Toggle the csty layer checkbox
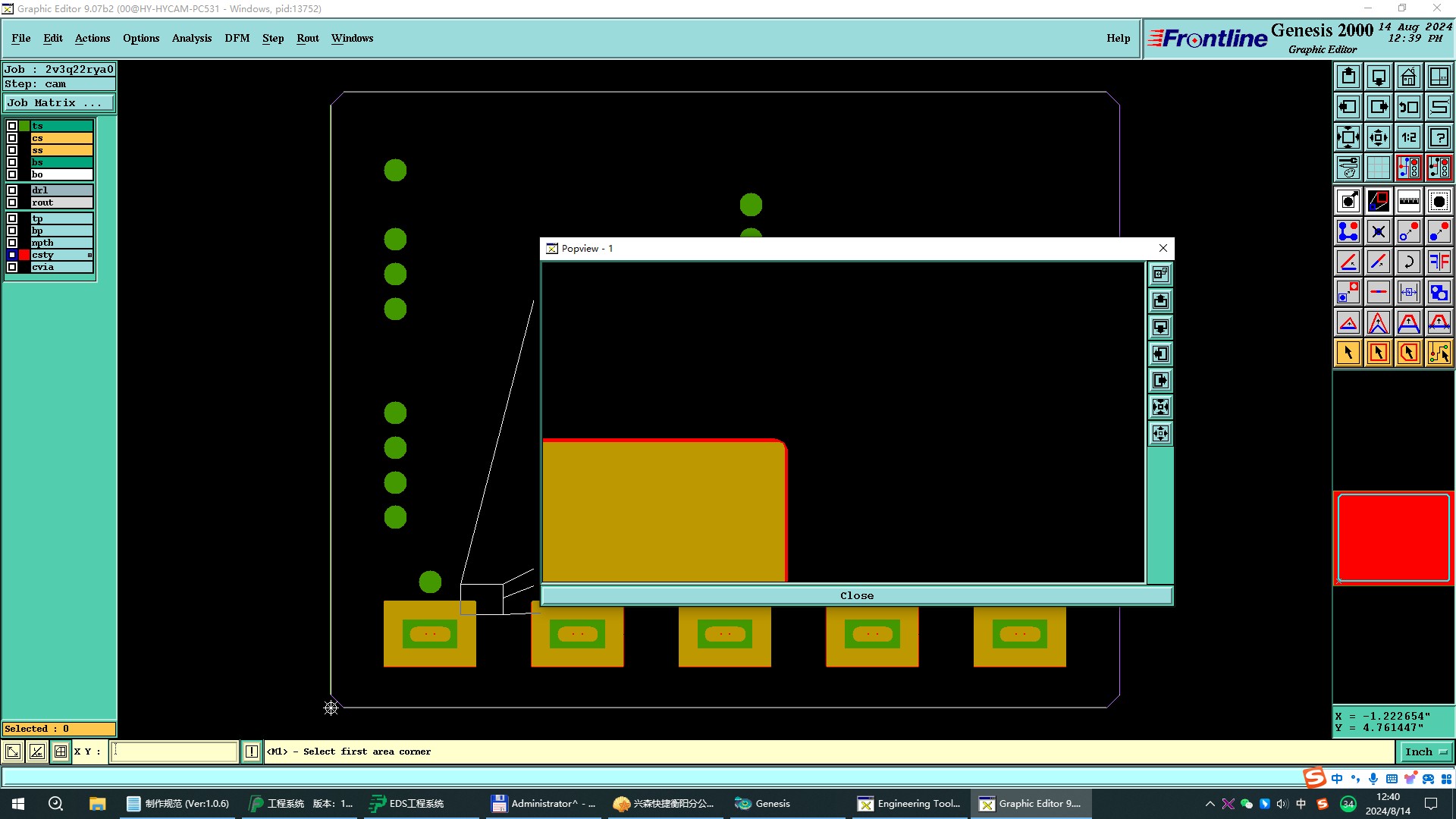Image resolution: width=1456 pixels, height=819 pixels. click(x=12, y=255)
